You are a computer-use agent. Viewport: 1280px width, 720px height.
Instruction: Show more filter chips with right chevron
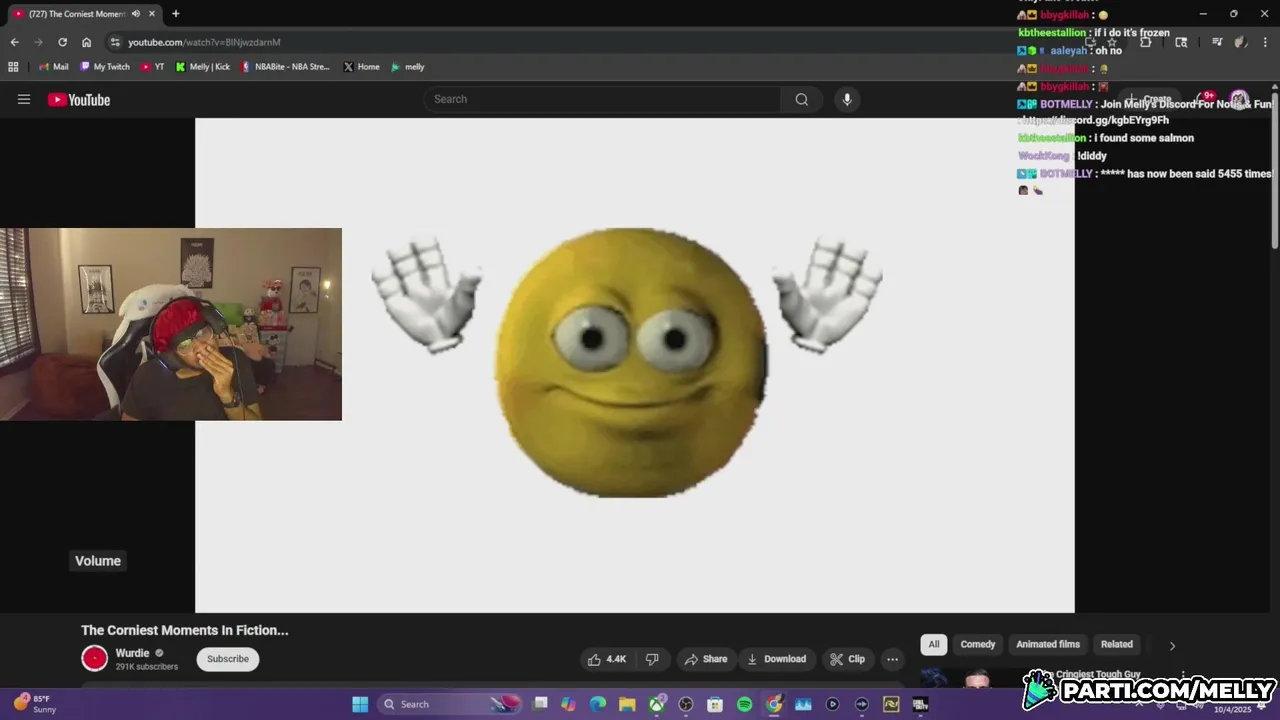(1172, 645)
